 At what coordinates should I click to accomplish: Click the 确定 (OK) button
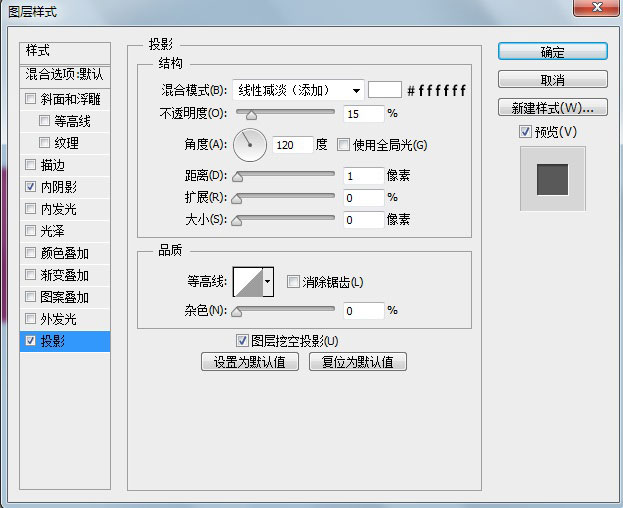(552, 52)
